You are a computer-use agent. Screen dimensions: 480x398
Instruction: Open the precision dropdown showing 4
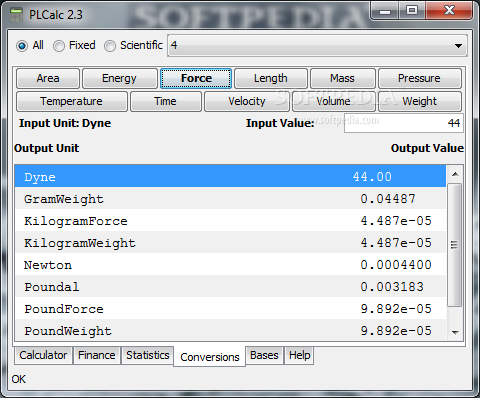[x=317, y=45]
